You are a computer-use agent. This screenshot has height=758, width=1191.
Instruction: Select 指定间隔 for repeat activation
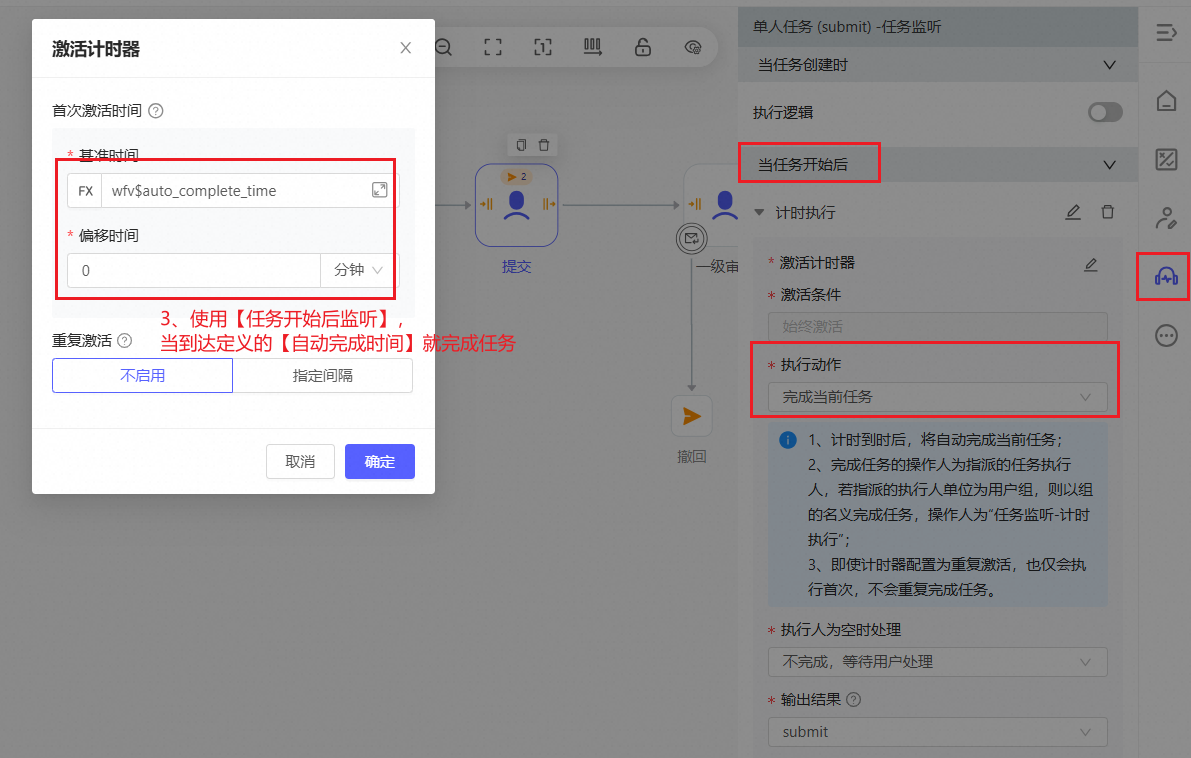[322, 376]
